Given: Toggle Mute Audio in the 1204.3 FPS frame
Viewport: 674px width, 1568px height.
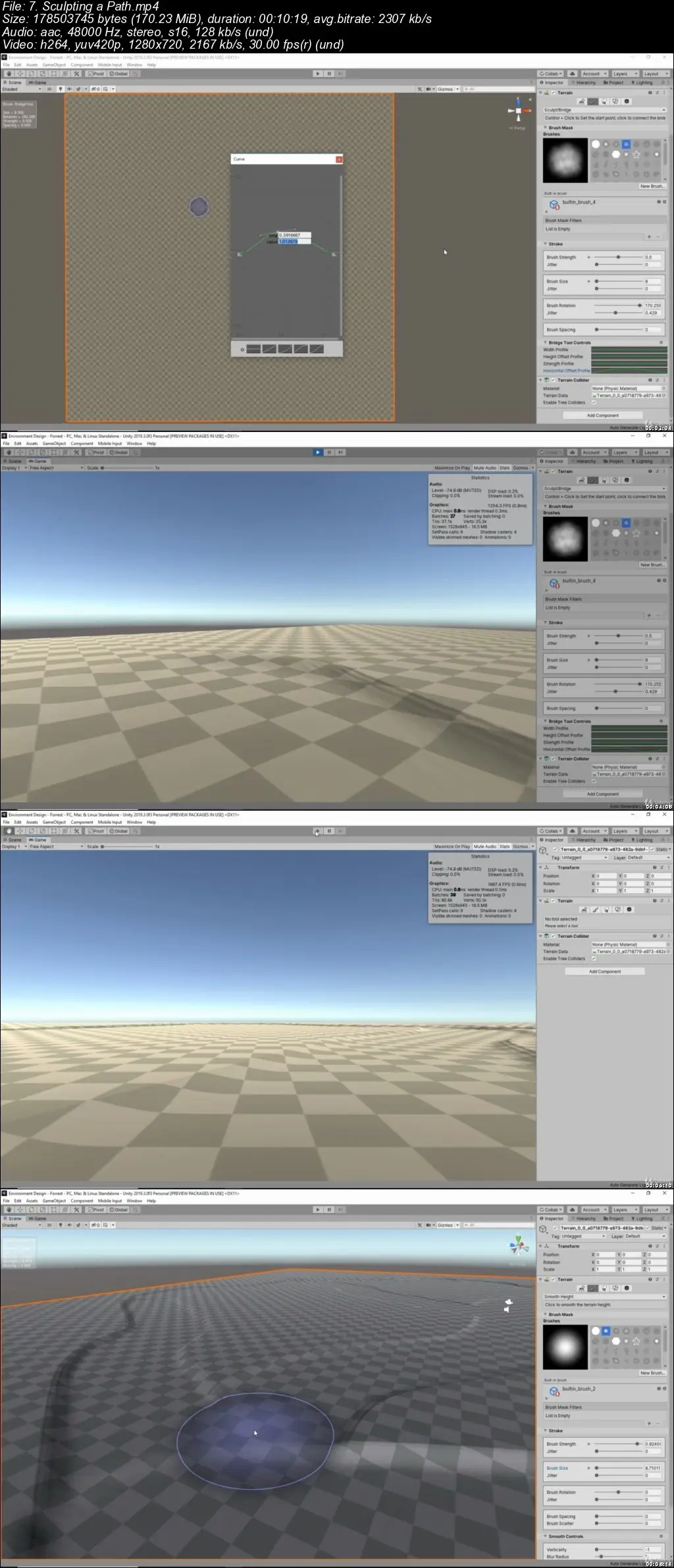Looking at the screenshot, I should click(x=484, y=468).
